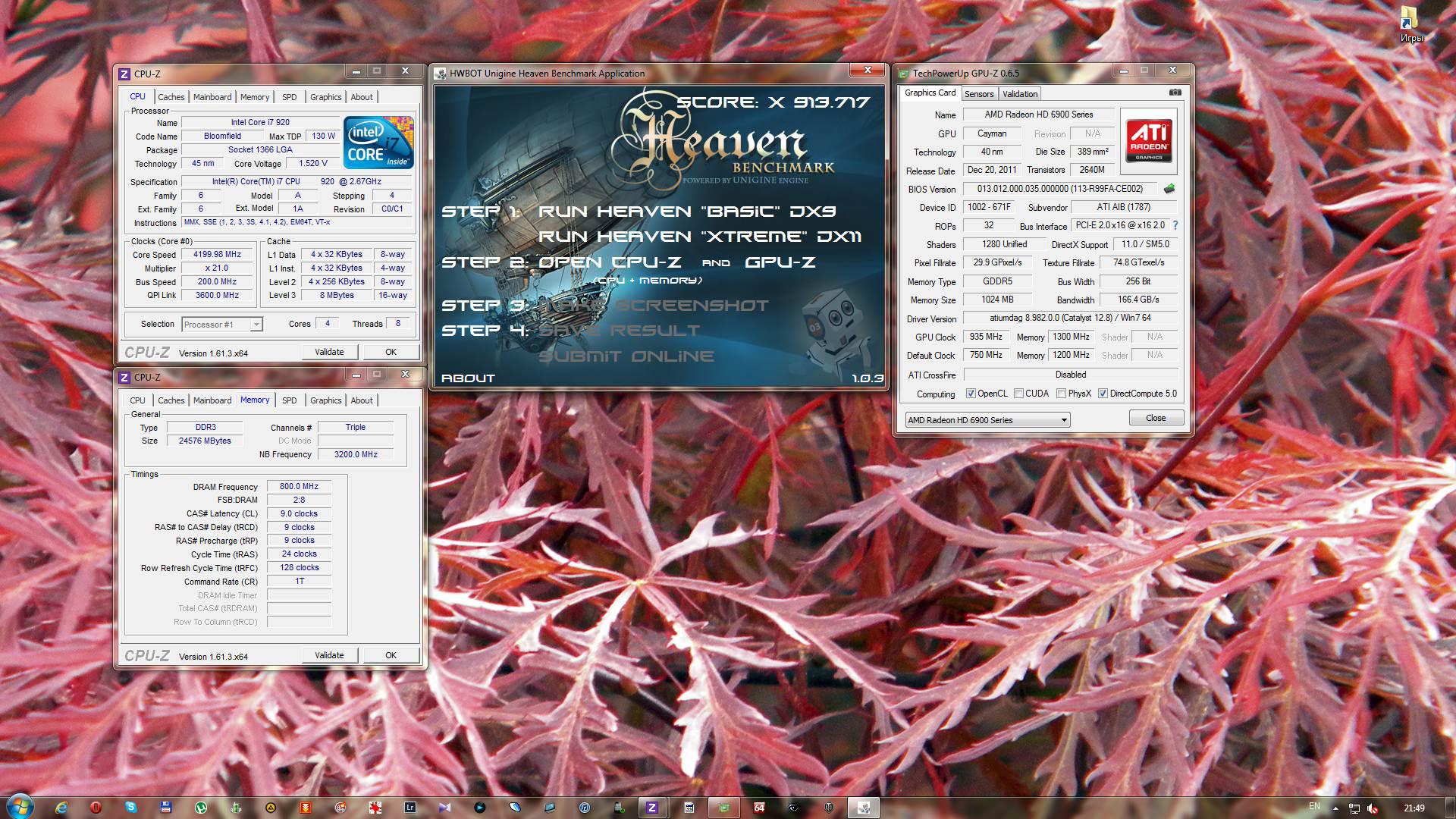Open the yellow AIMP player taskbar icon
Viewport: 1456px width, 819px height.
tap(271, 808)
